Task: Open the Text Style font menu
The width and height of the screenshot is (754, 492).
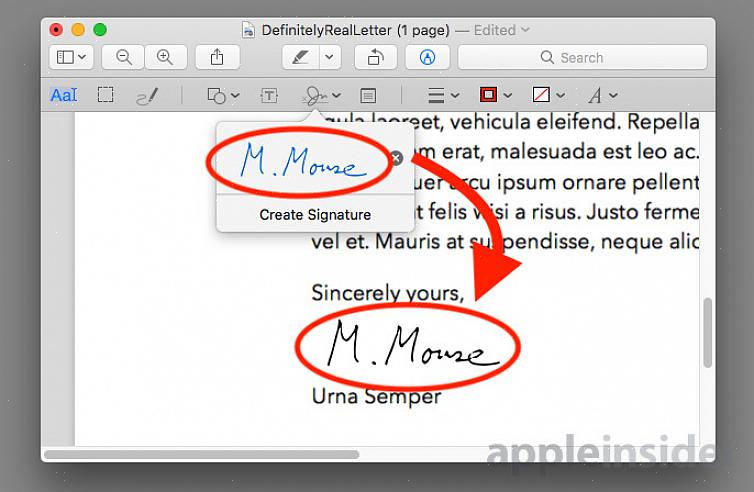Action: 603,95
